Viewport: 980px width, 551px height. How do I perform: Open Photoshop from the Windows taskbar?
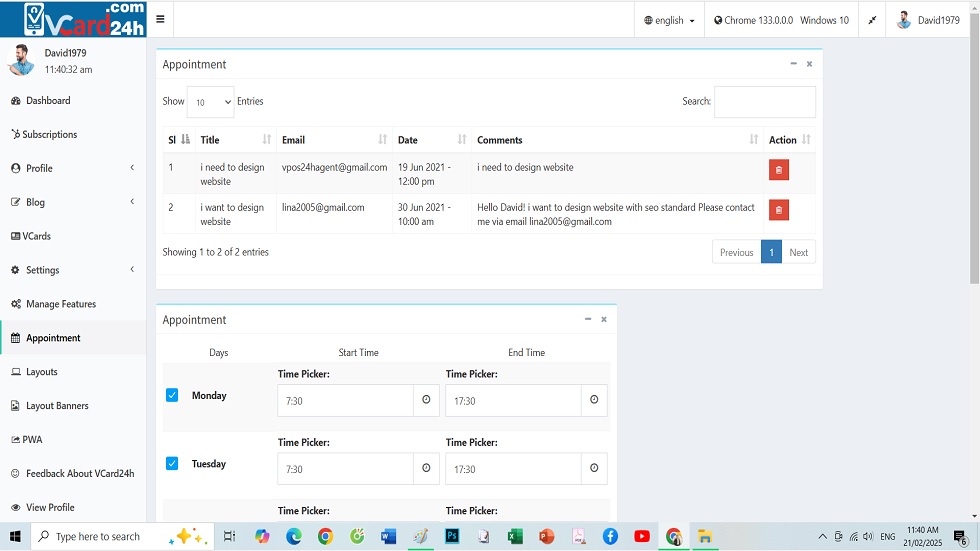[x=452, y=537]
